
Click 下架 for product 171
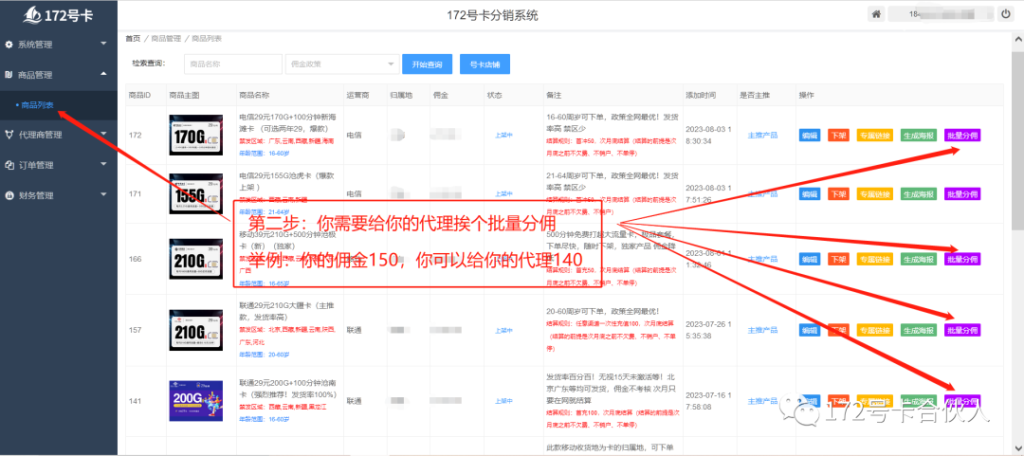(x=839, y=194)
